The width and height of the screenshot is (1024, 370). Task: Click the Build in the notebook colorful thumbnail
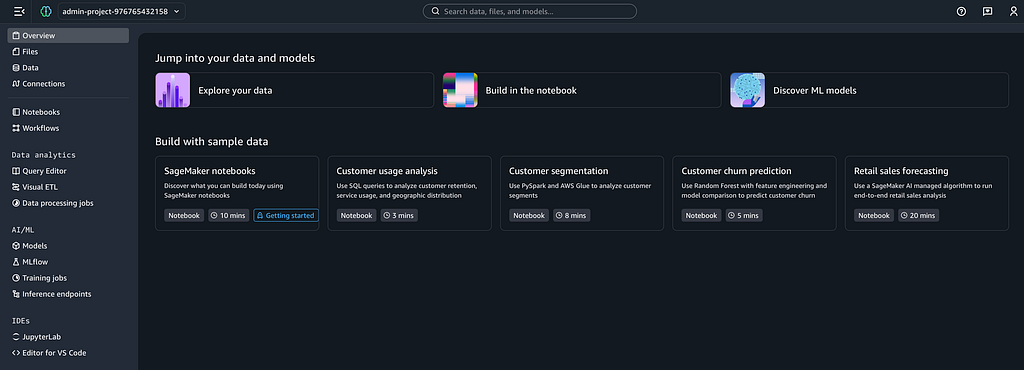coord(460,90)
